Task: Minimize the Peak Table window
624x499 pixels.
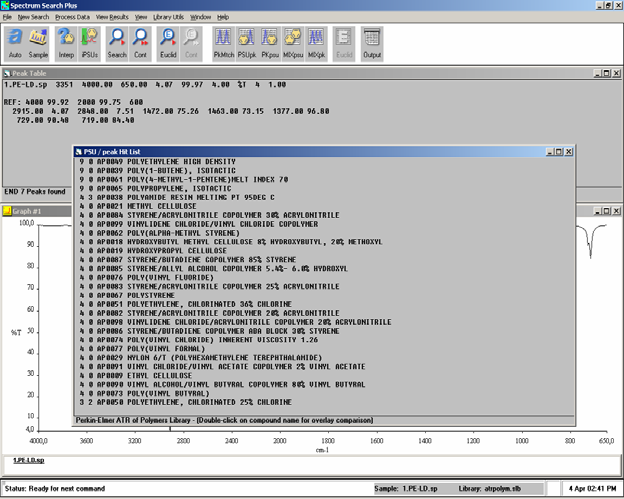Action: [x=598, y=73]
